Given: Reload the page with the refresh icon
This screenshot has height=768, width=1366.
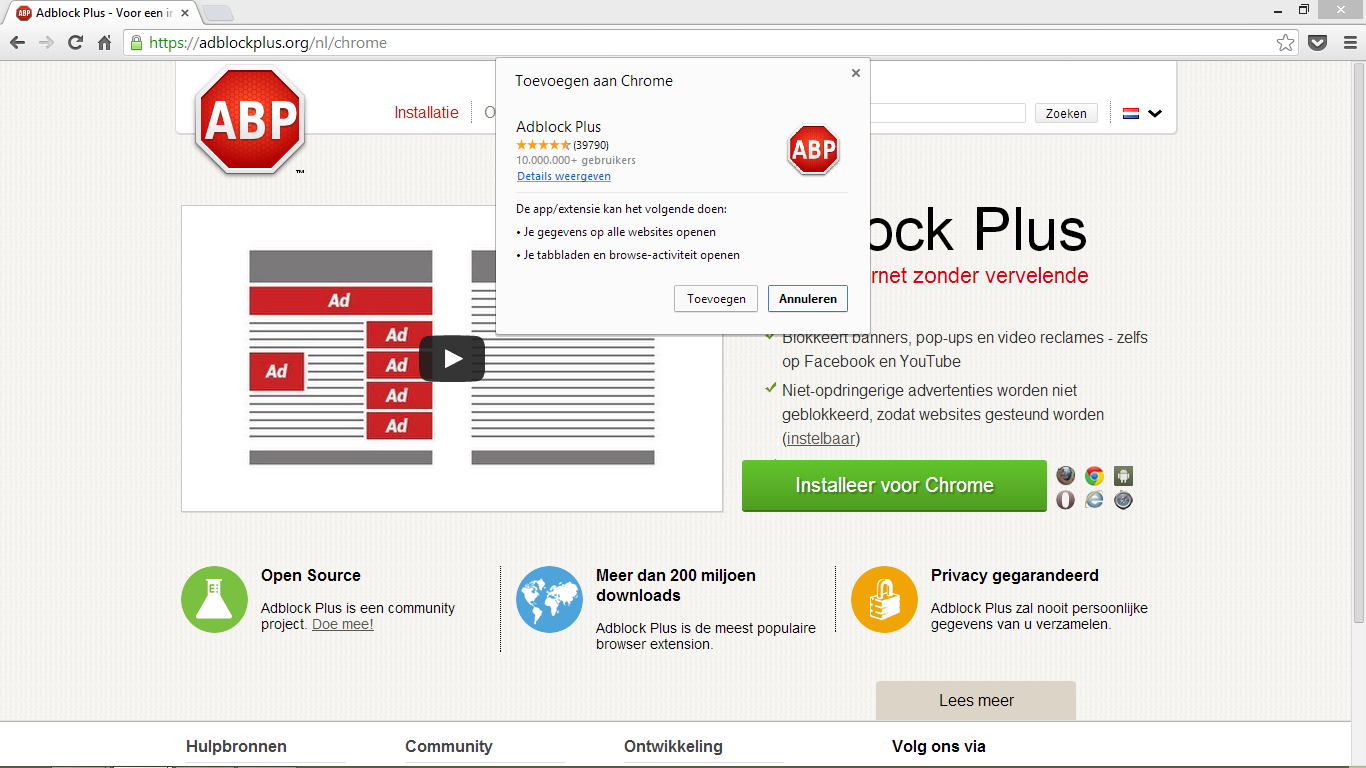Looking at the screenshot, I should pyautogui.click(x=75, y=43).
